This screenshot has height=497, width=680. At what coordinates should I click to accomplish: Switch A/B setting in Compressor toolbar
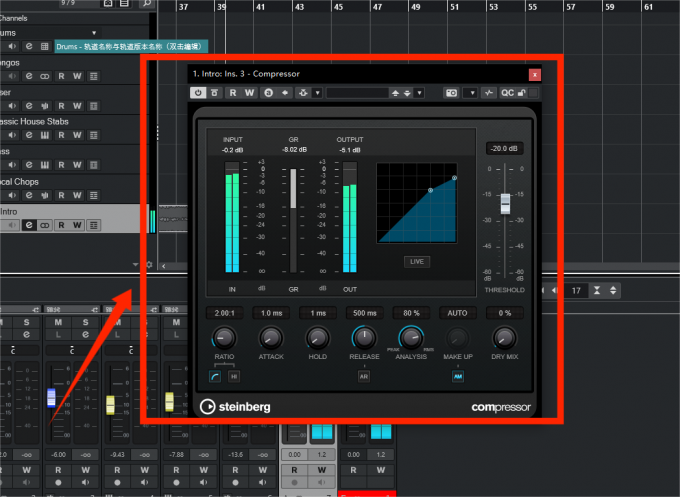268,93
